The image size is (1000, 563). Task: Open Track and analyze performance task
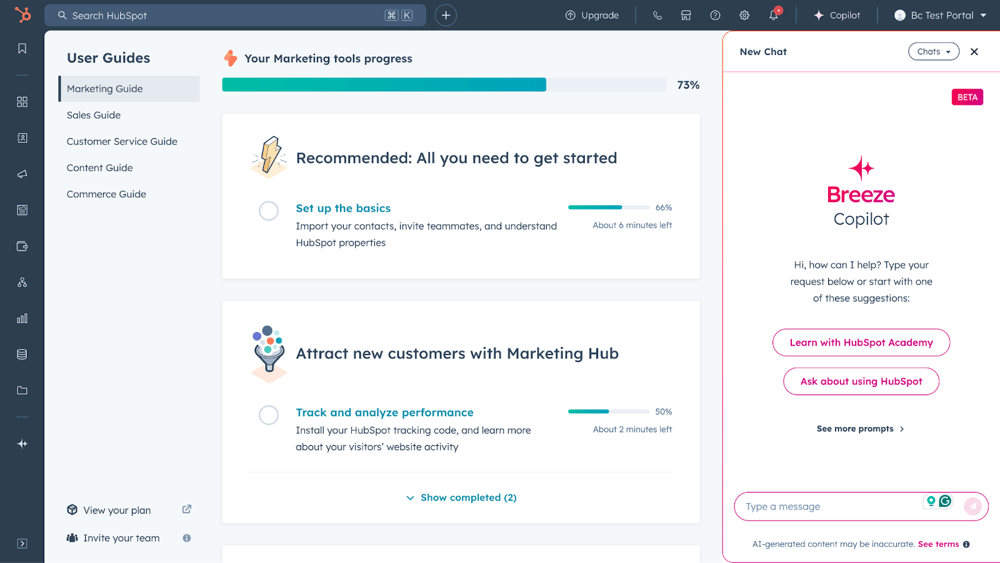(385, 413)
